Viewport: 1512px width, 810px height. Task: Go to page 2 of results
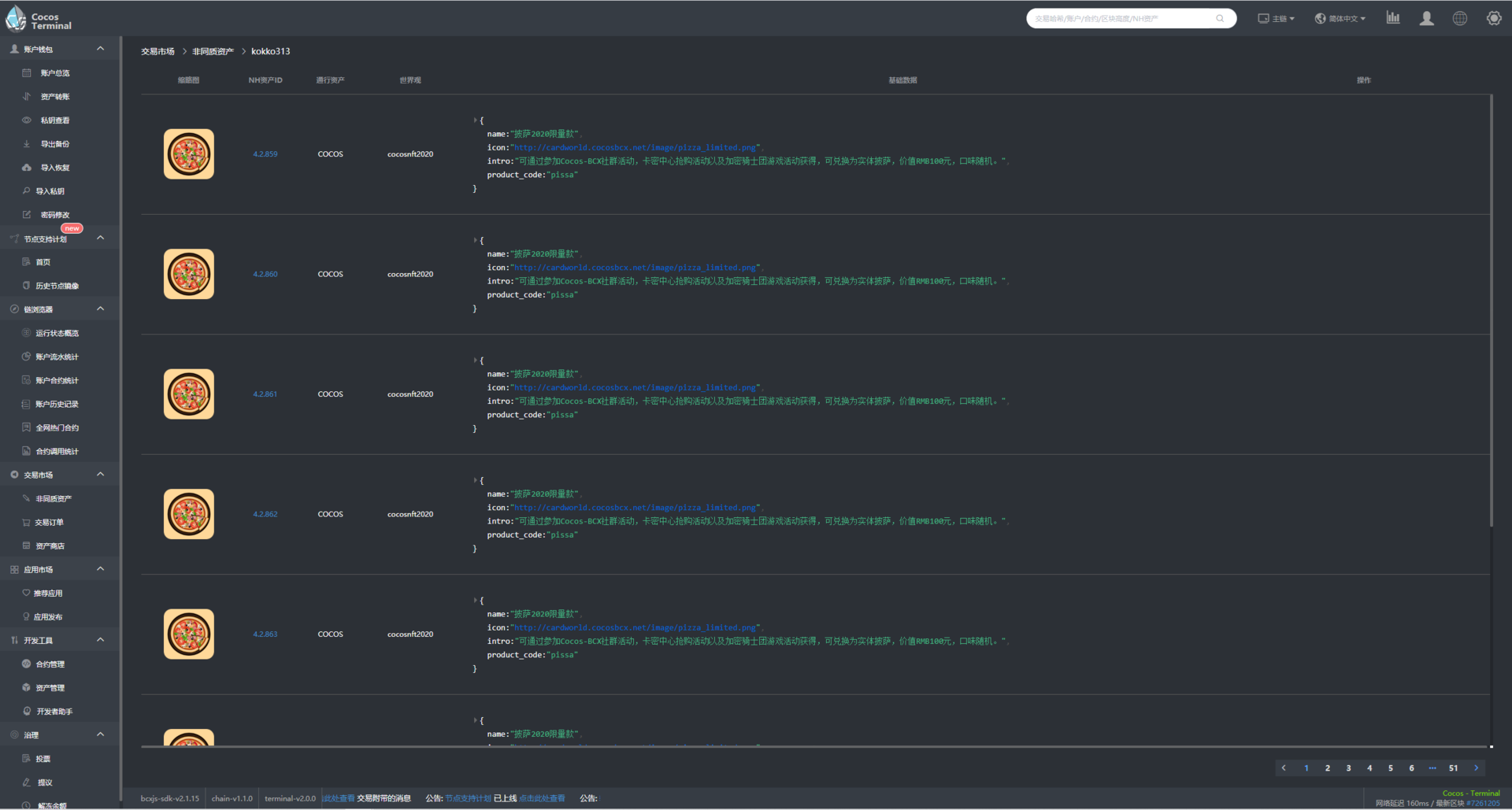[1327, 768]
